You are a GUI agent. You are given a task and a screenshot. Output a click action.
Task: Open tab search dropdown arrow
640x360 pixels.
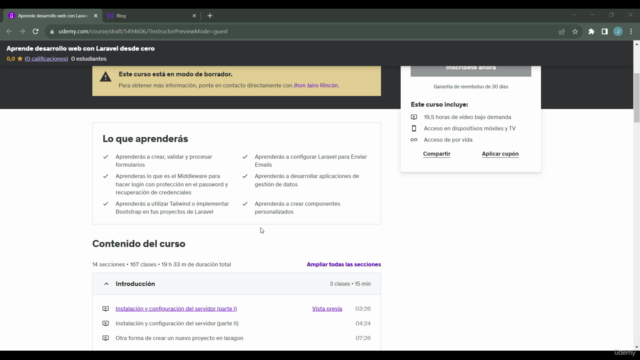[x=574, y=15]
